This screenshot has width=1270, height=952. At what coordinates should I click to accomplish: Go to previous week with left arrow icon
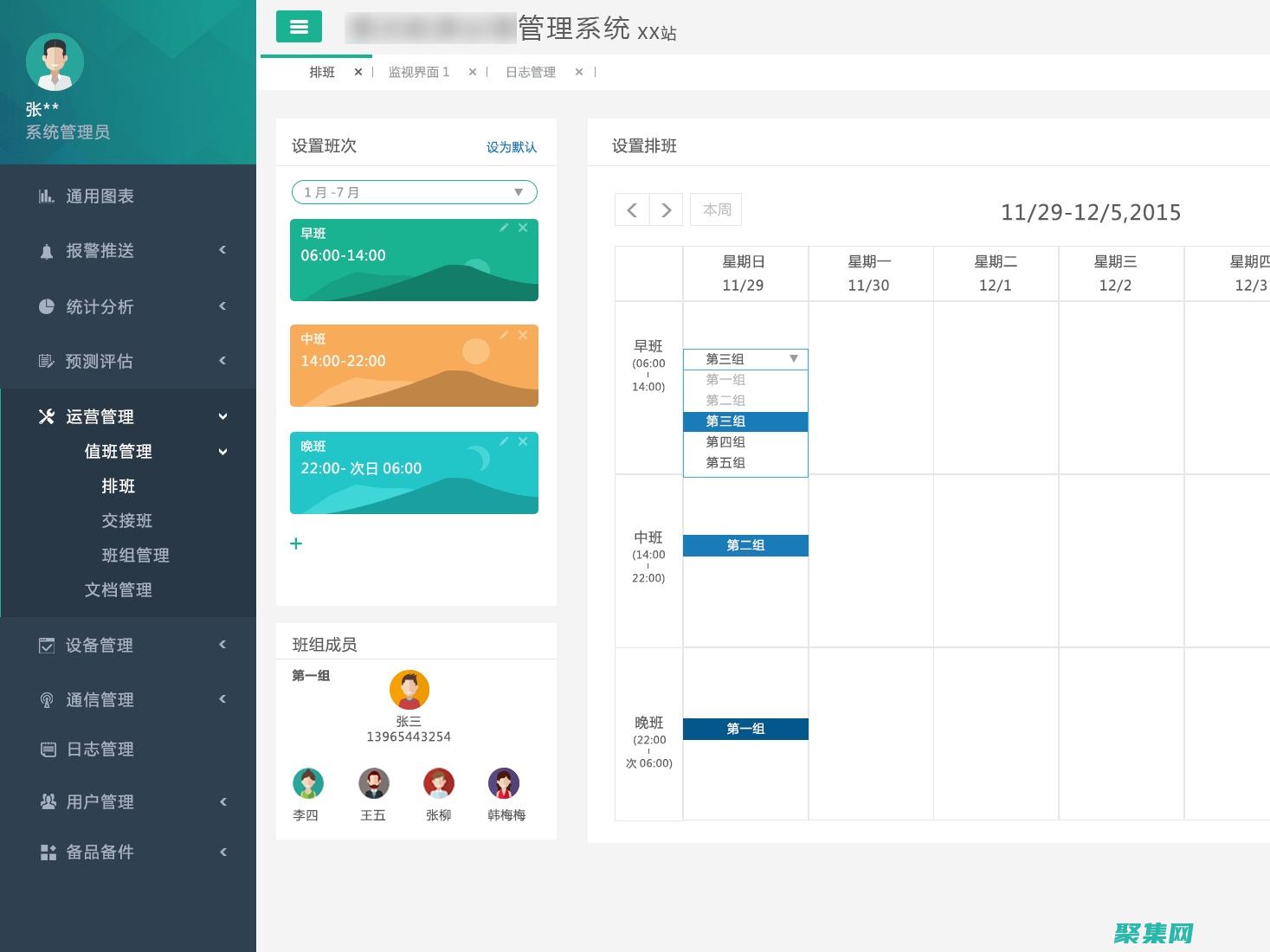[631, 209]
